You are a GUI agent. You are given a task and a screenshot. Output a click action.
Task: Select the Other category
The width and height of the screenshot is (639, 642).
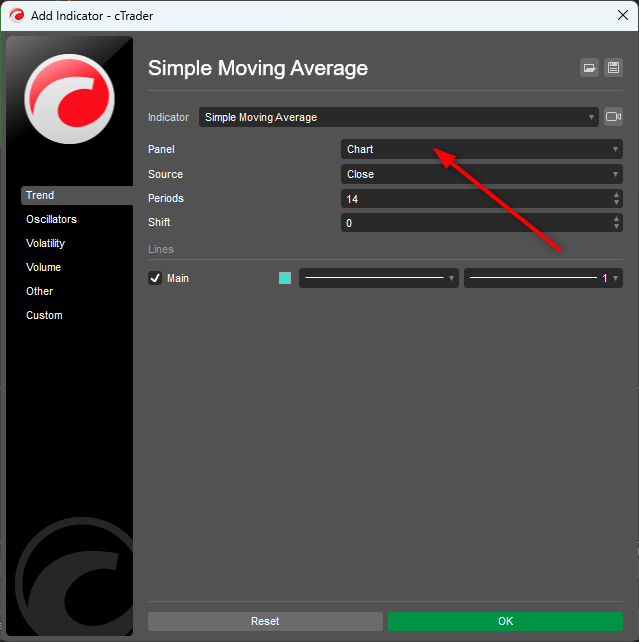39,292
